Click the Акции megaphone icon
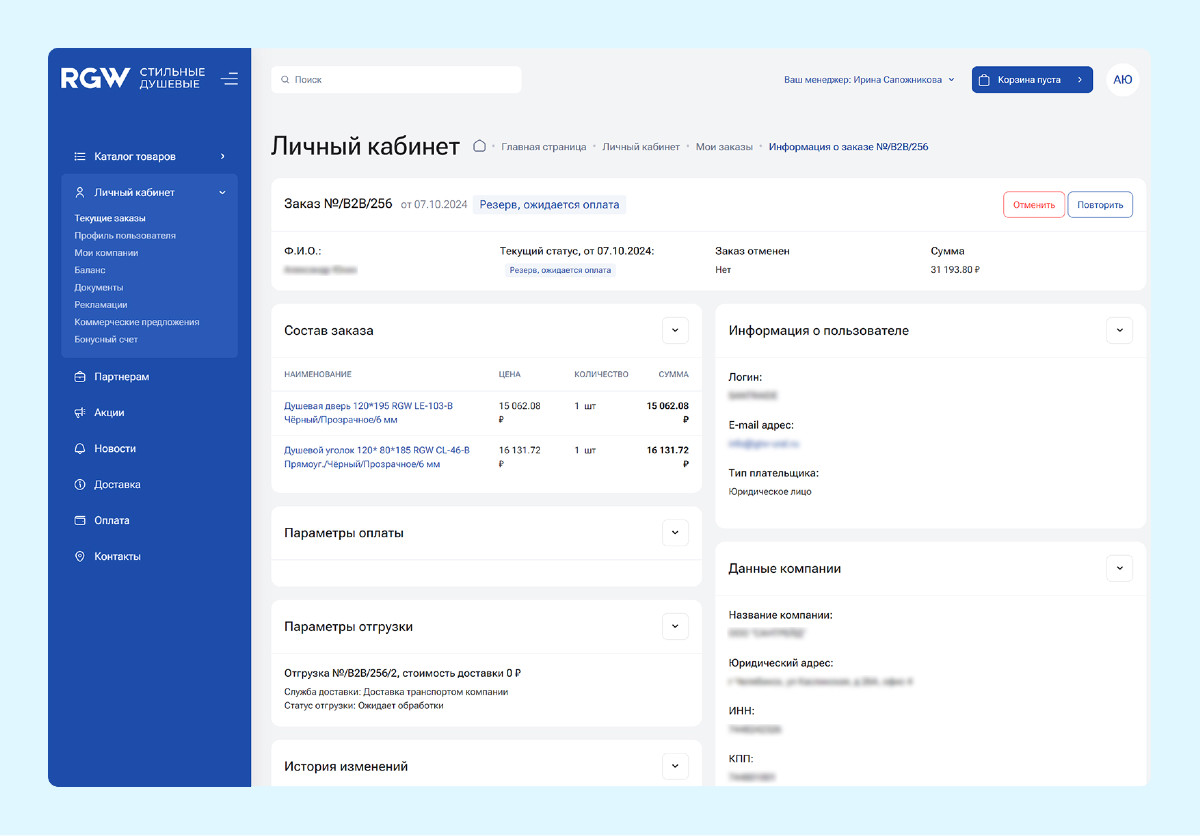 point(80,413)
